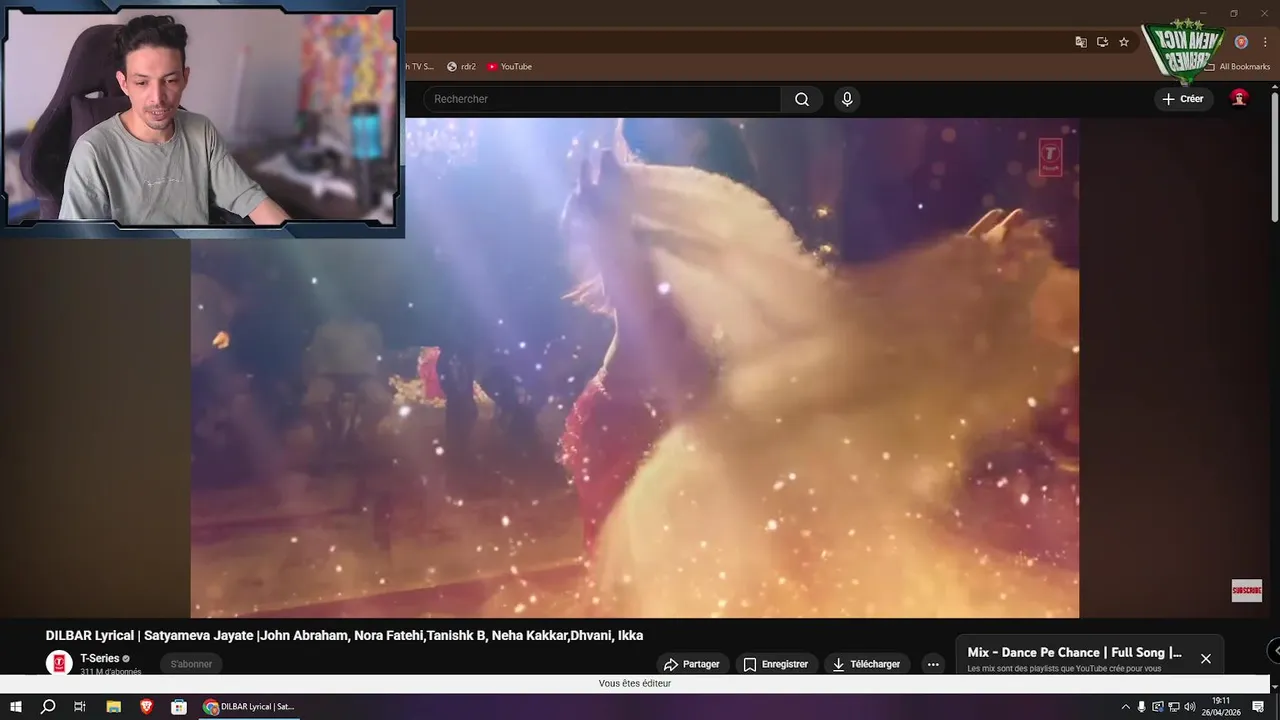This screenshot has width=1280, height=720.
Task: Open Windows taskbar search
Action: (48, 706)
